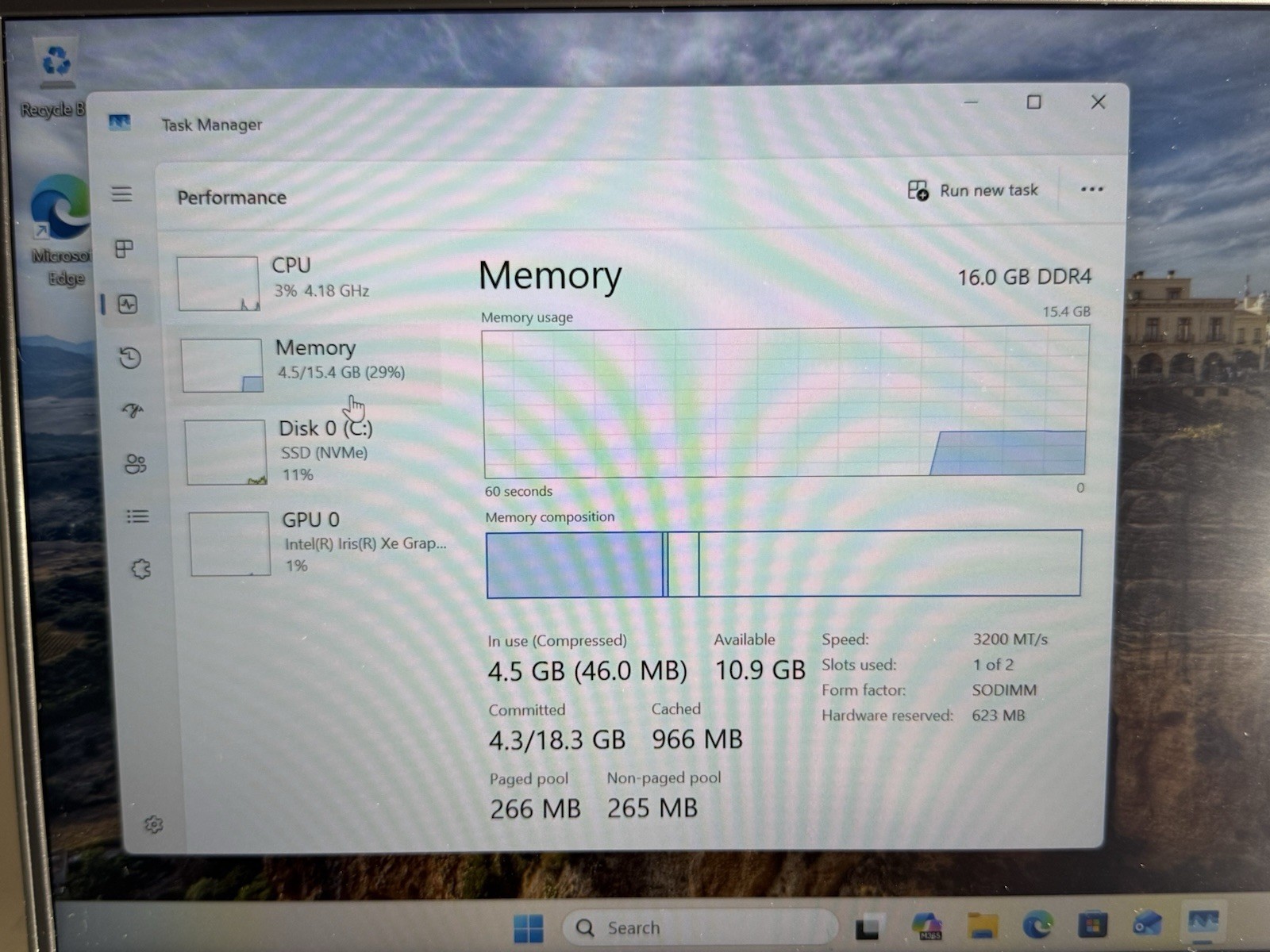Open the Windows Start menu
Viewport: 1270px width, 952px height.
tap(529, 927)
